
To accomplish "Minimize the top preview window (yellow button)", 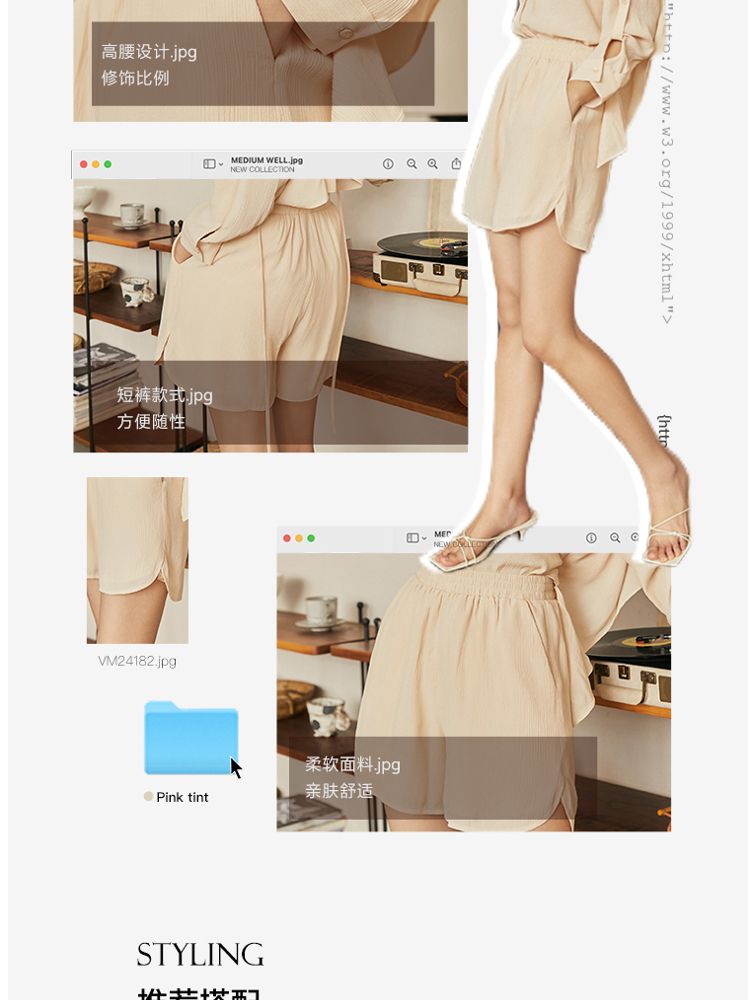I will [x=96, y=164].
